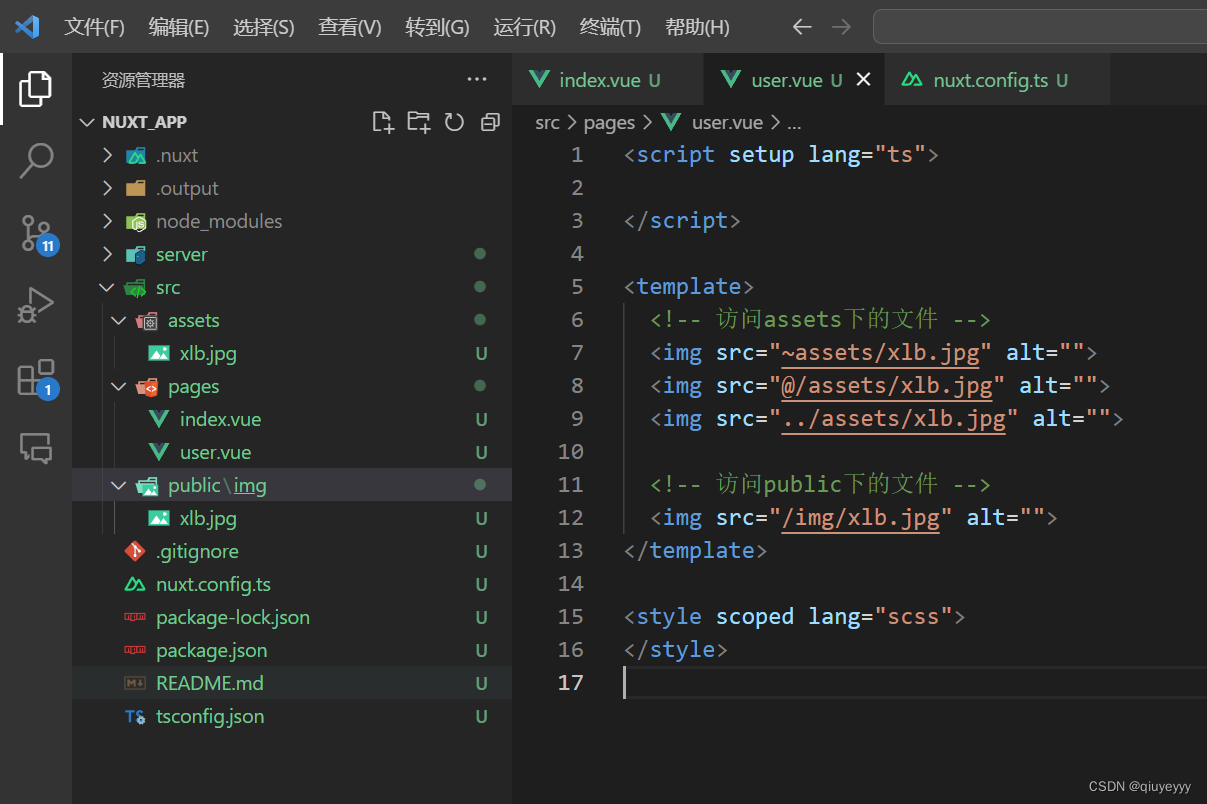
Task: Click the git icon beside .gitignore file
Action: point(135,551)
